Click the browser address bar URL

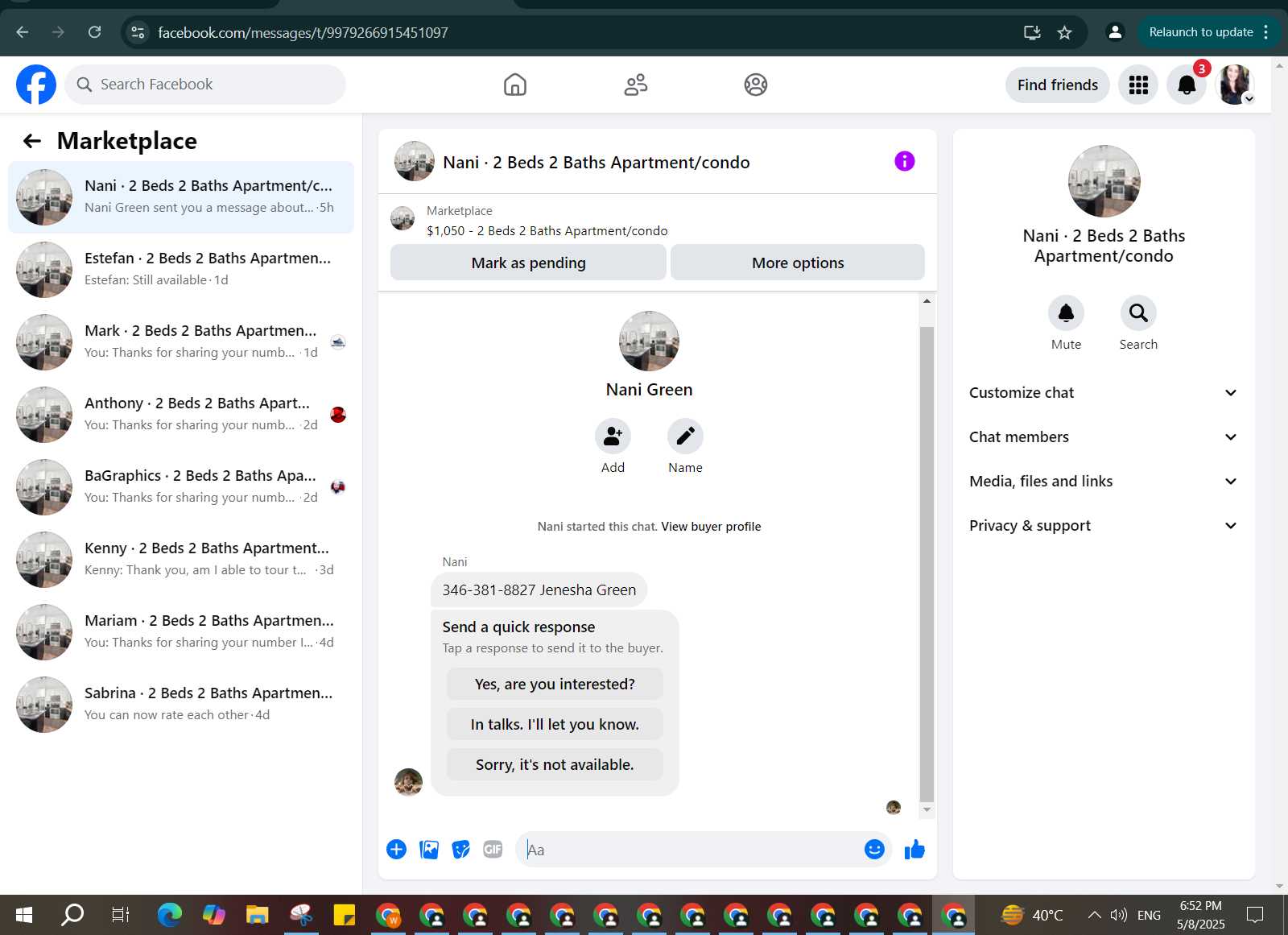303,32
